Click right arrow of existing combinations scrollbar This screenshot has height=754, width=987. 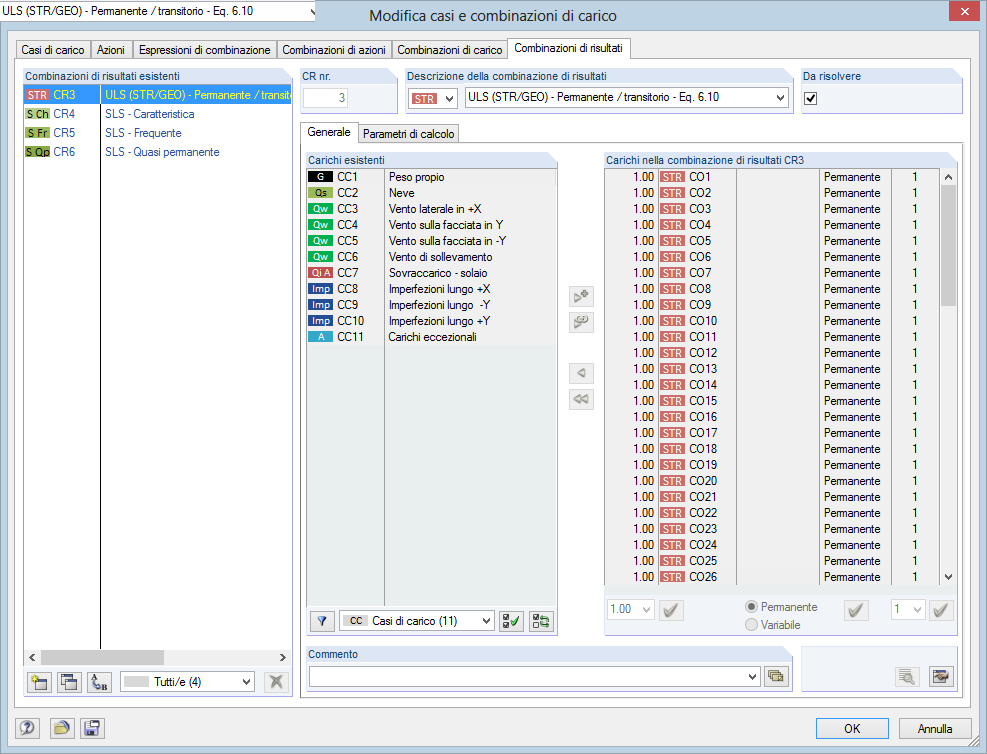point(283,657)
